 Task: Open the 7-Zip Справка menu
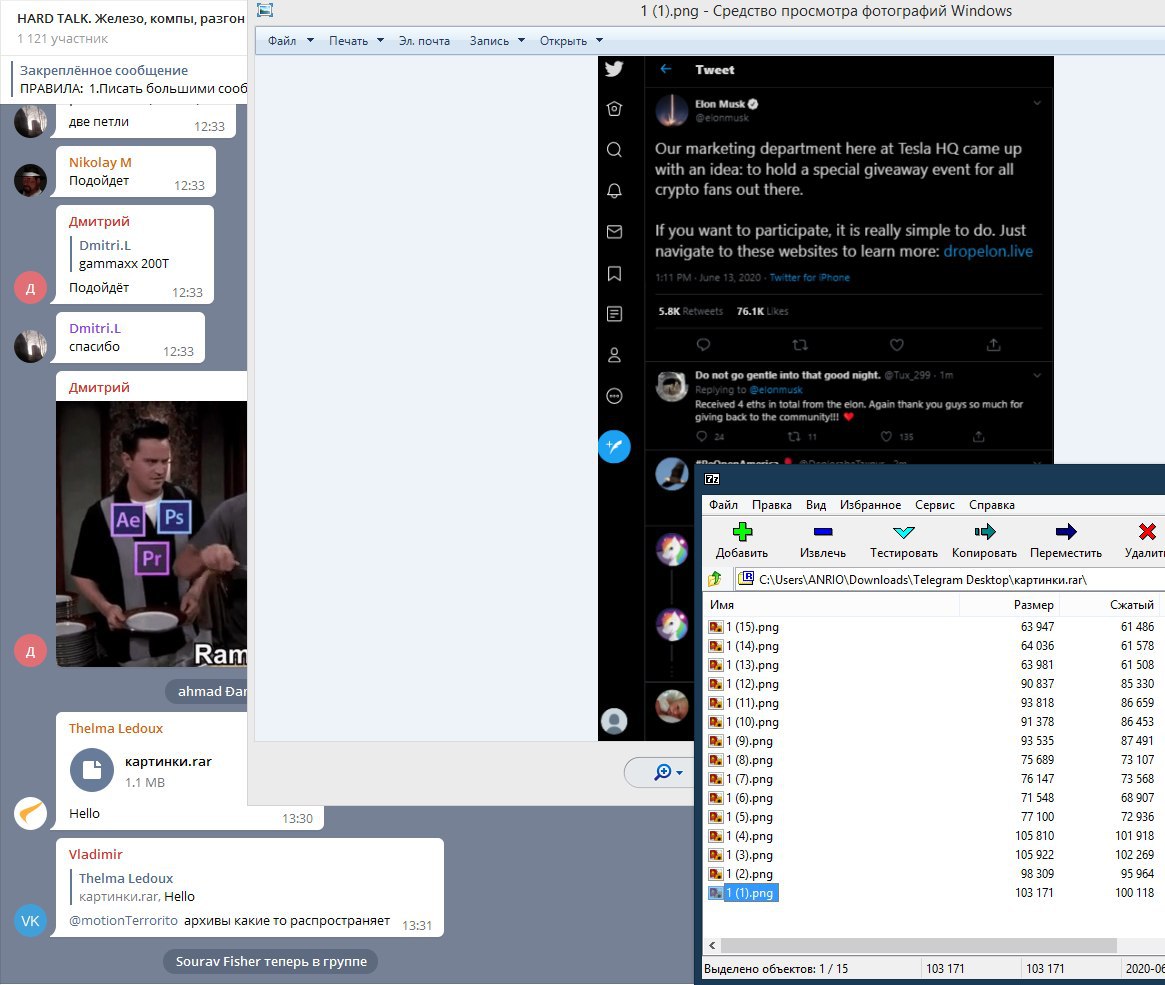pos(991,504)
